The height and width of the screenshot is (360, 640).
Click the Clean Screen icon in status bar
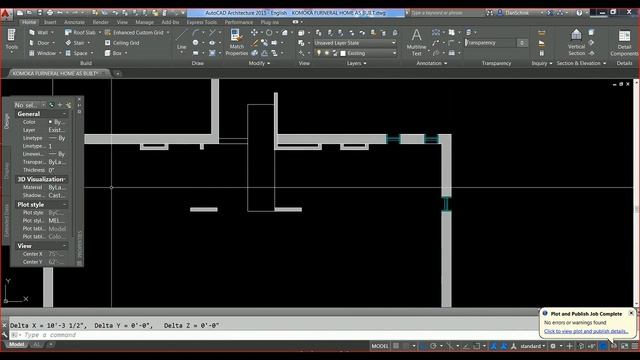tap(624, 346)
